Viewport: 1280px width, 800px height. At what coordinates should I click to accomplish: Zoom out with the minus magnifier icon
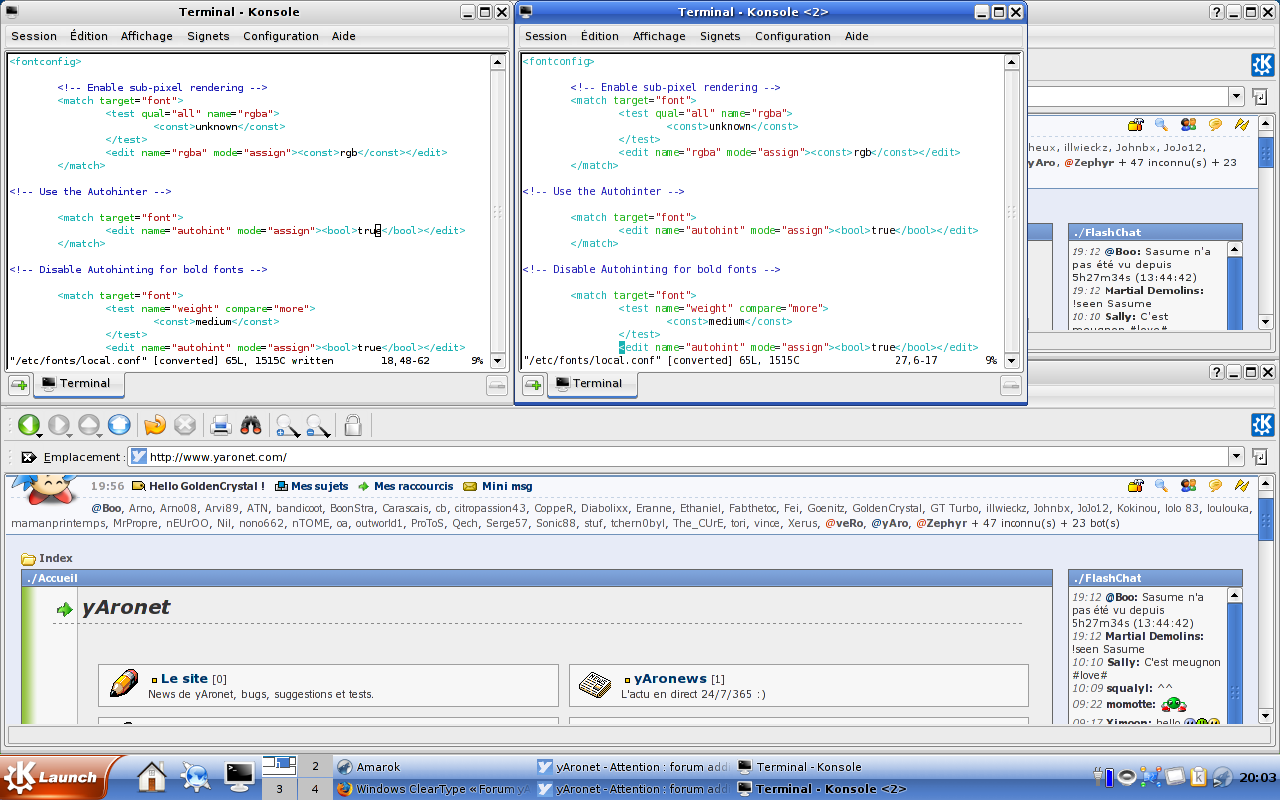point(318,426)
